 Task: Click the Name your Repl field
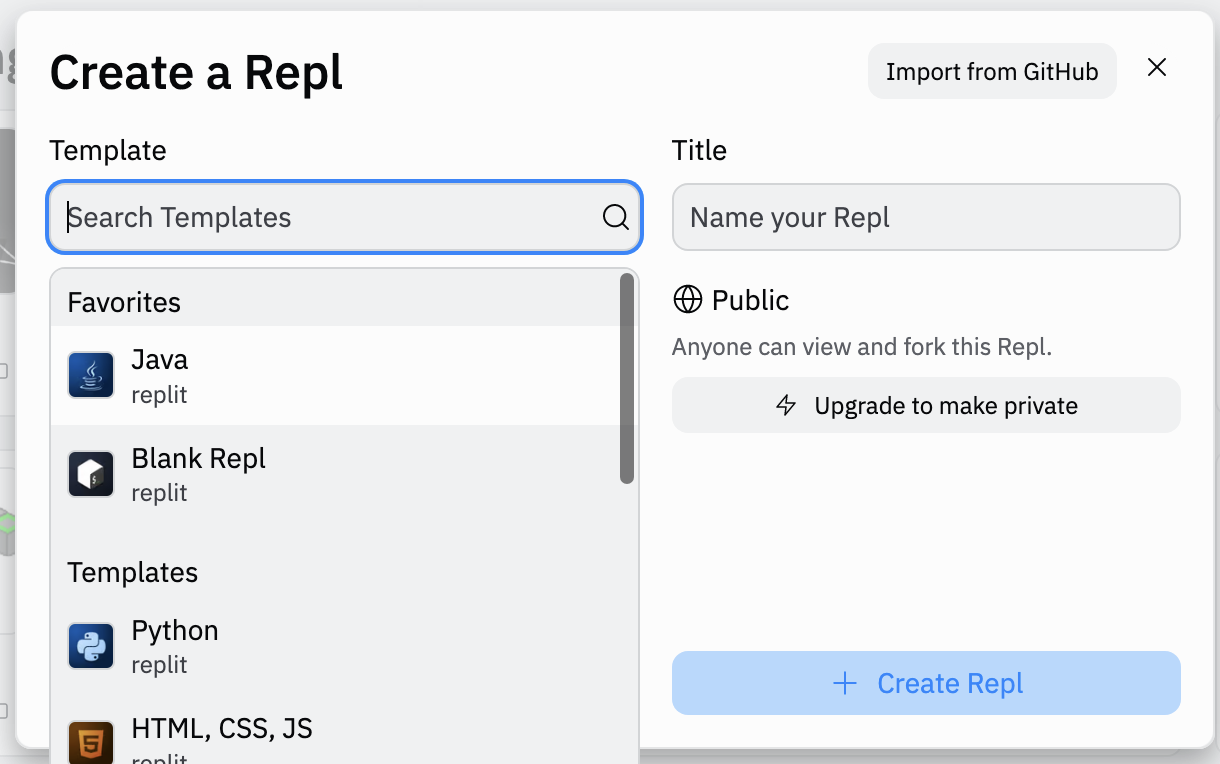(x=926, y=217)
